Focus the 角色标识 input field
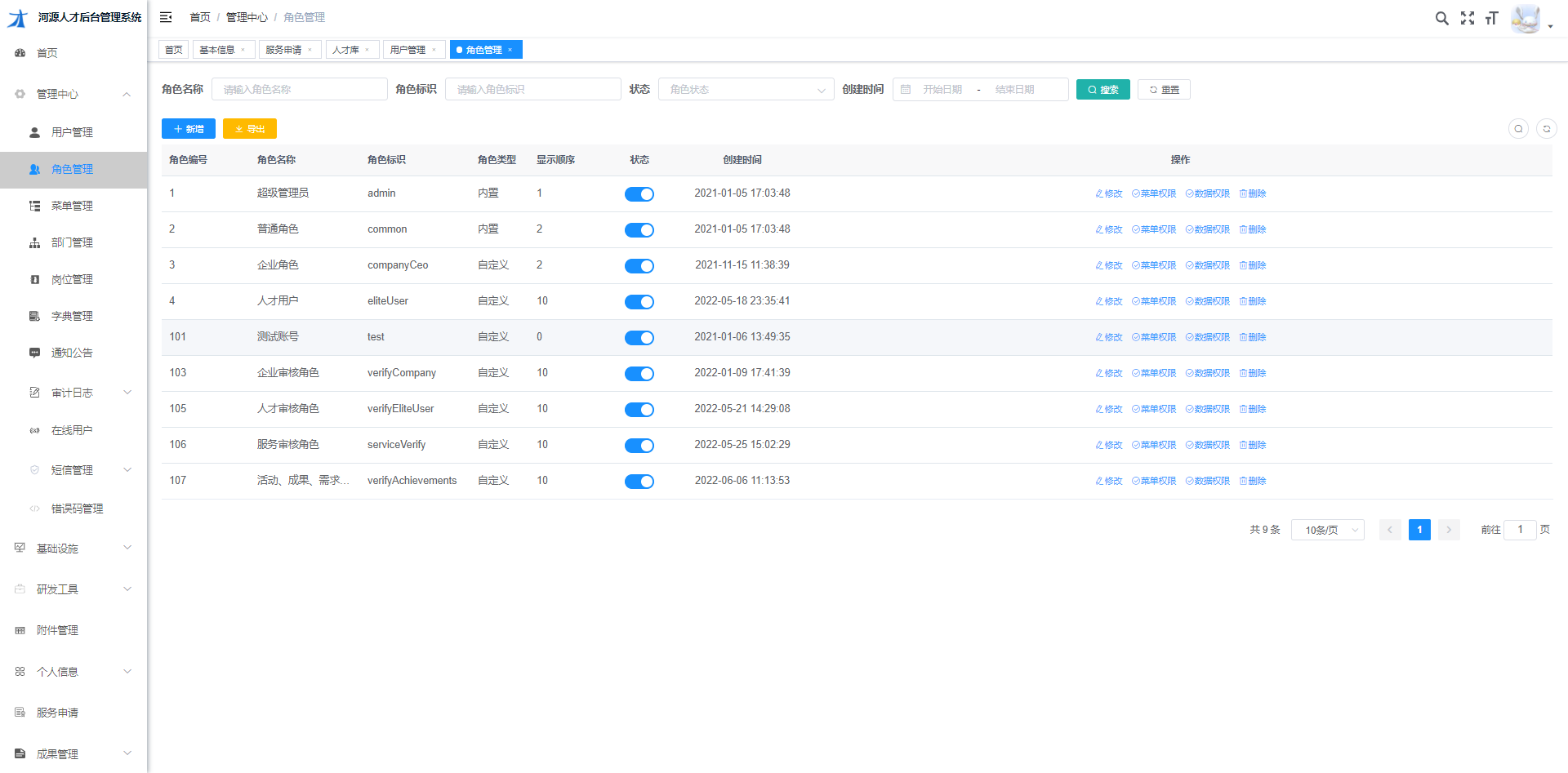Screen dimensions: 1568x773 tap(533, 89)
